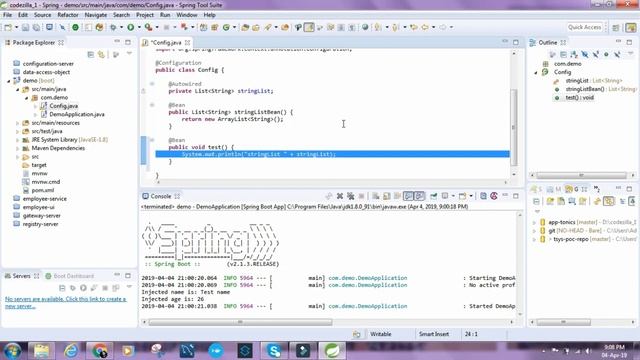This screenshot has width=640, height=360.
Task: Expand app-tonics Git repository
Action: (x=534, y=222)
